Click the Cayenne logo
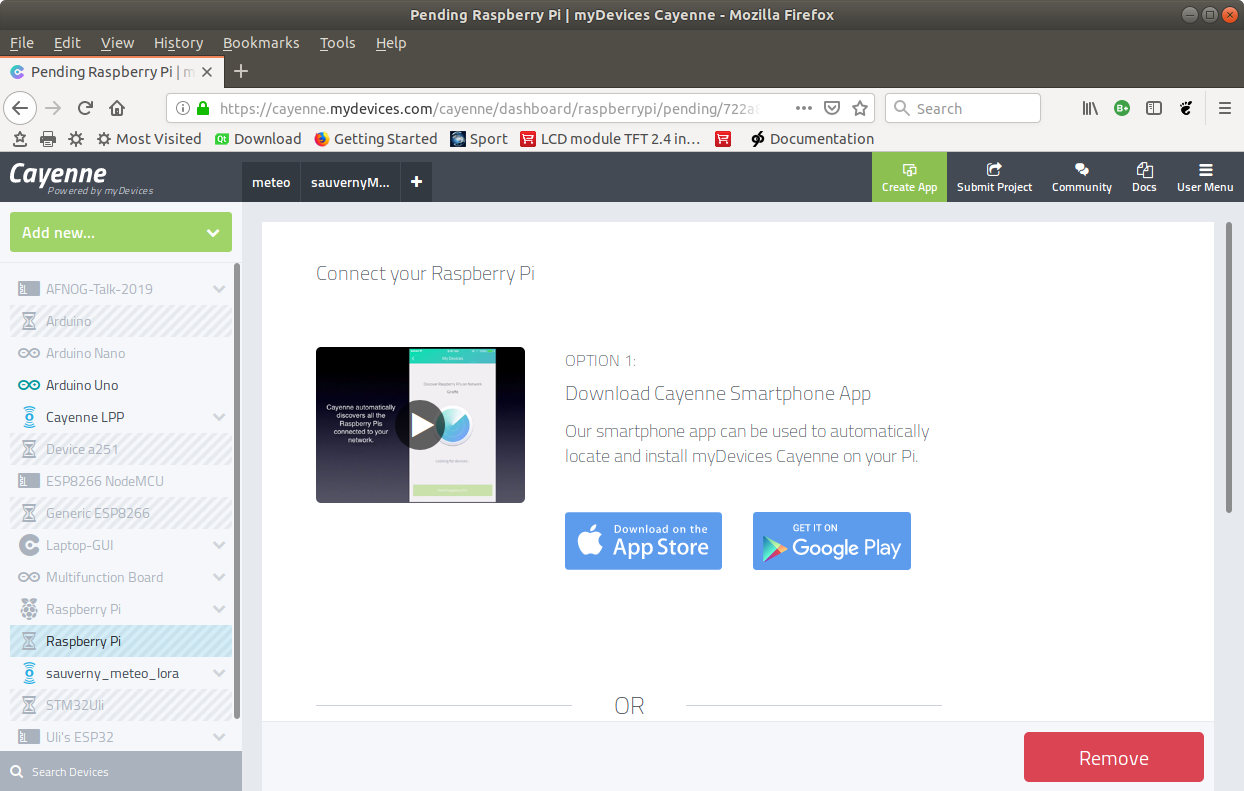Image resolution: width=1244 pixels, height=791 pixels. (x=81, y=177)
